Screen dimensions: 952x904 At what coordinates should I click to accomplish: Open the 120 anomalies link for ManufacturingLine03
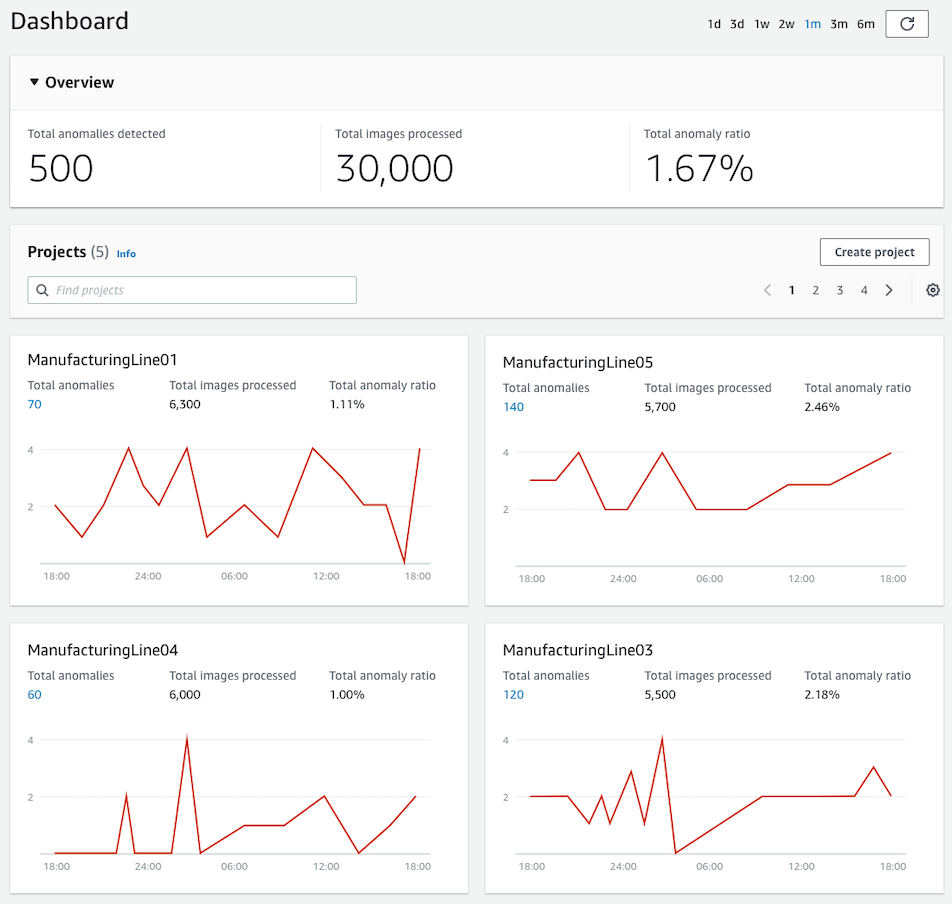coord(514,695)
